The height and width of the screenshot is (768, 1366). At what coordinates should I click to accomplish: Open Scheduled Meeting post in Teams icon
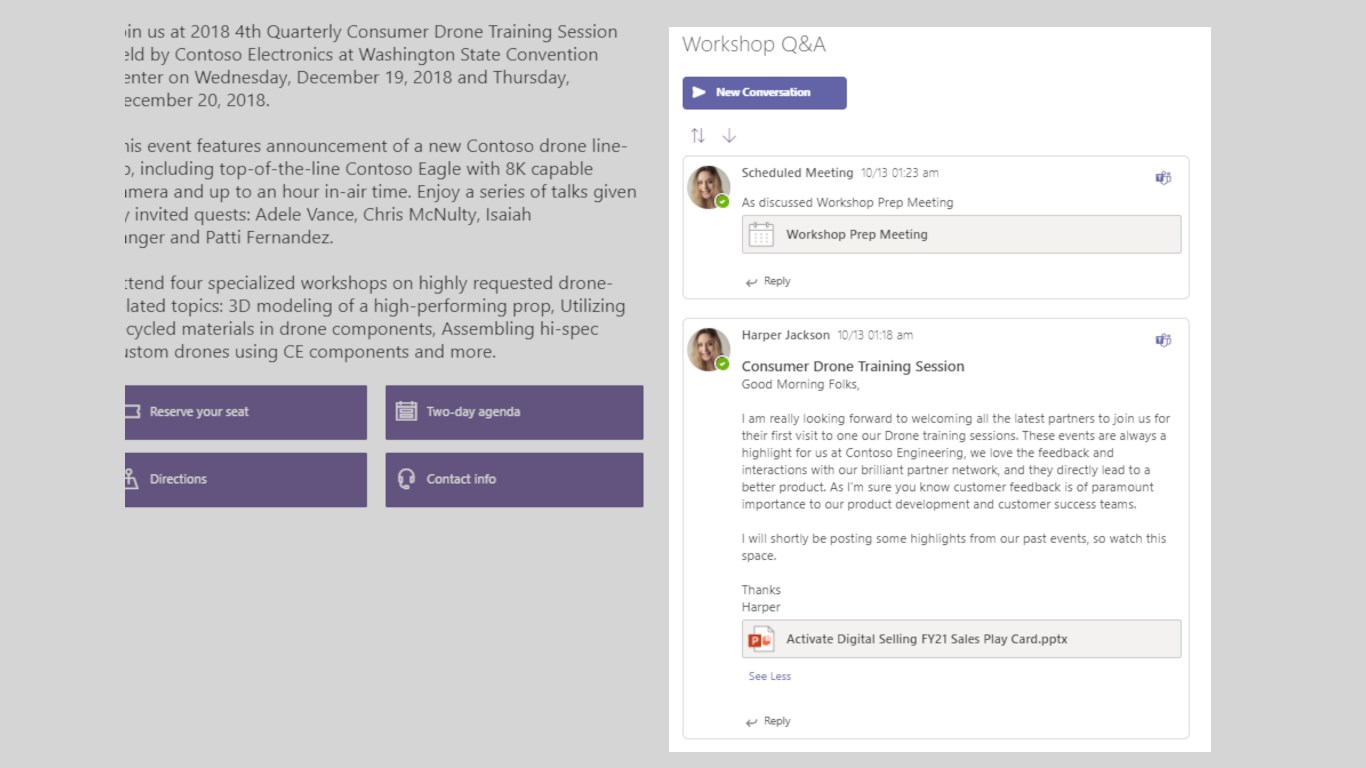pos(1163,178)
